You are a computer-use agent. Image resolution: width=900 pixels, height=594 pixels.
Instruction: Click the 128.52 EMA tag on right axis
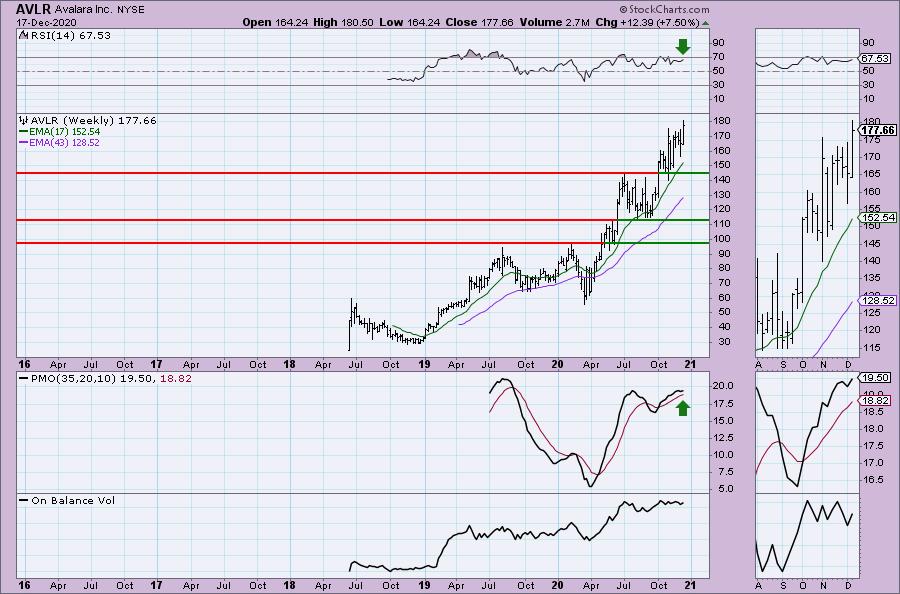(x=877, y=300)
